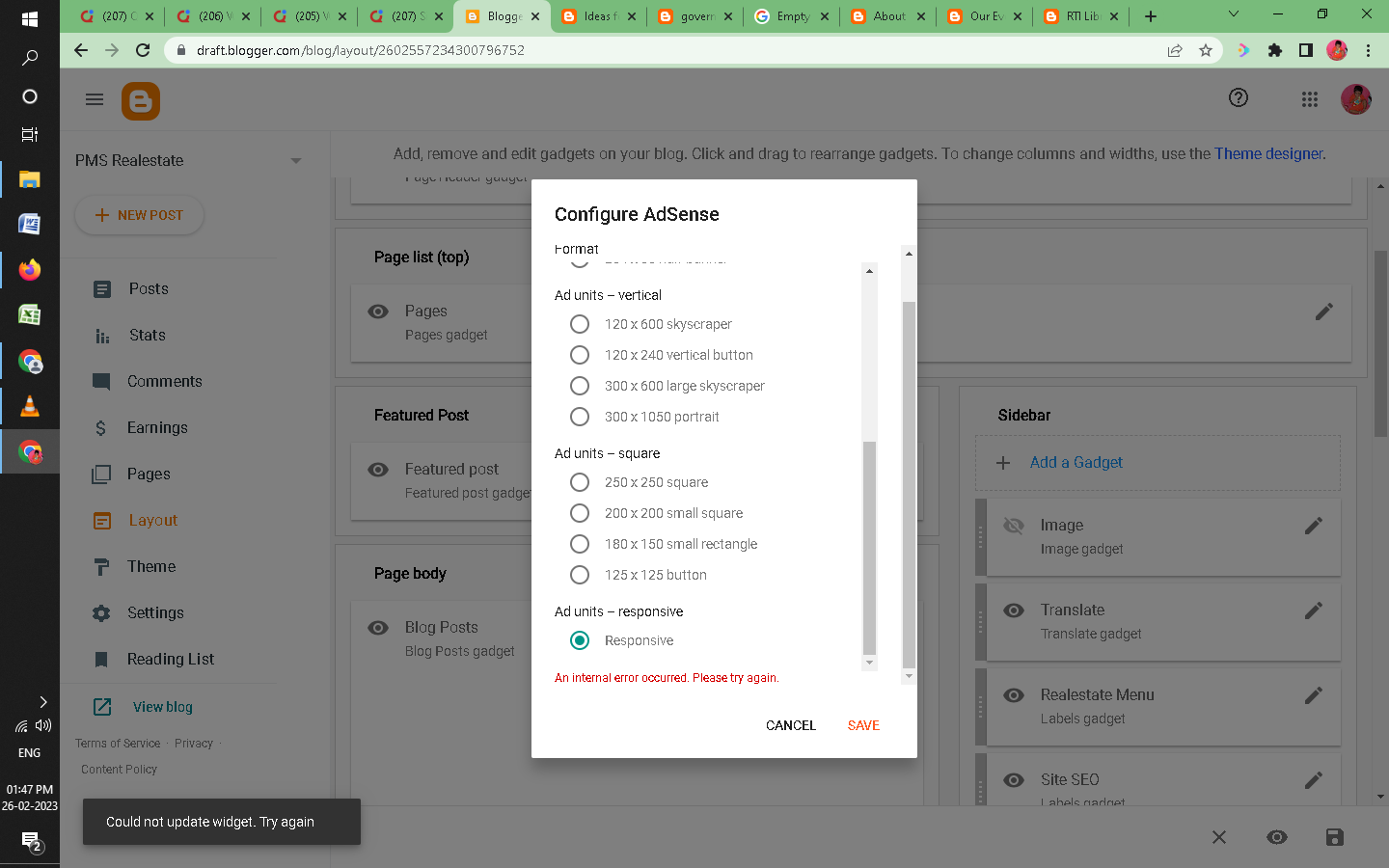
Task: Edit the Image gadget pencil icon
Action: click(x=1314, y=526)
